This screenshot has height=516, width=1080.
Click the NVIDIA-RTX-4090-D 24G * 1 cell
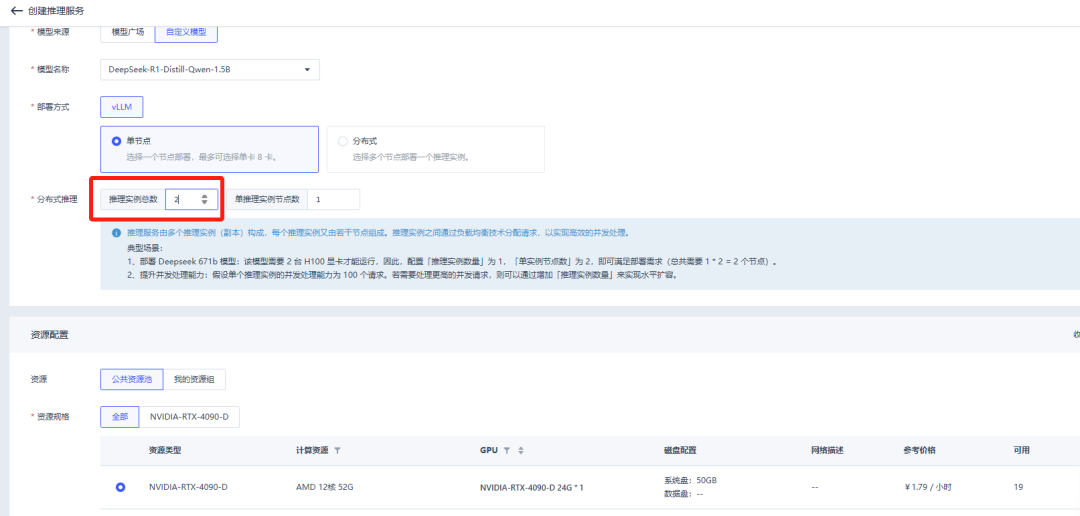532,487
